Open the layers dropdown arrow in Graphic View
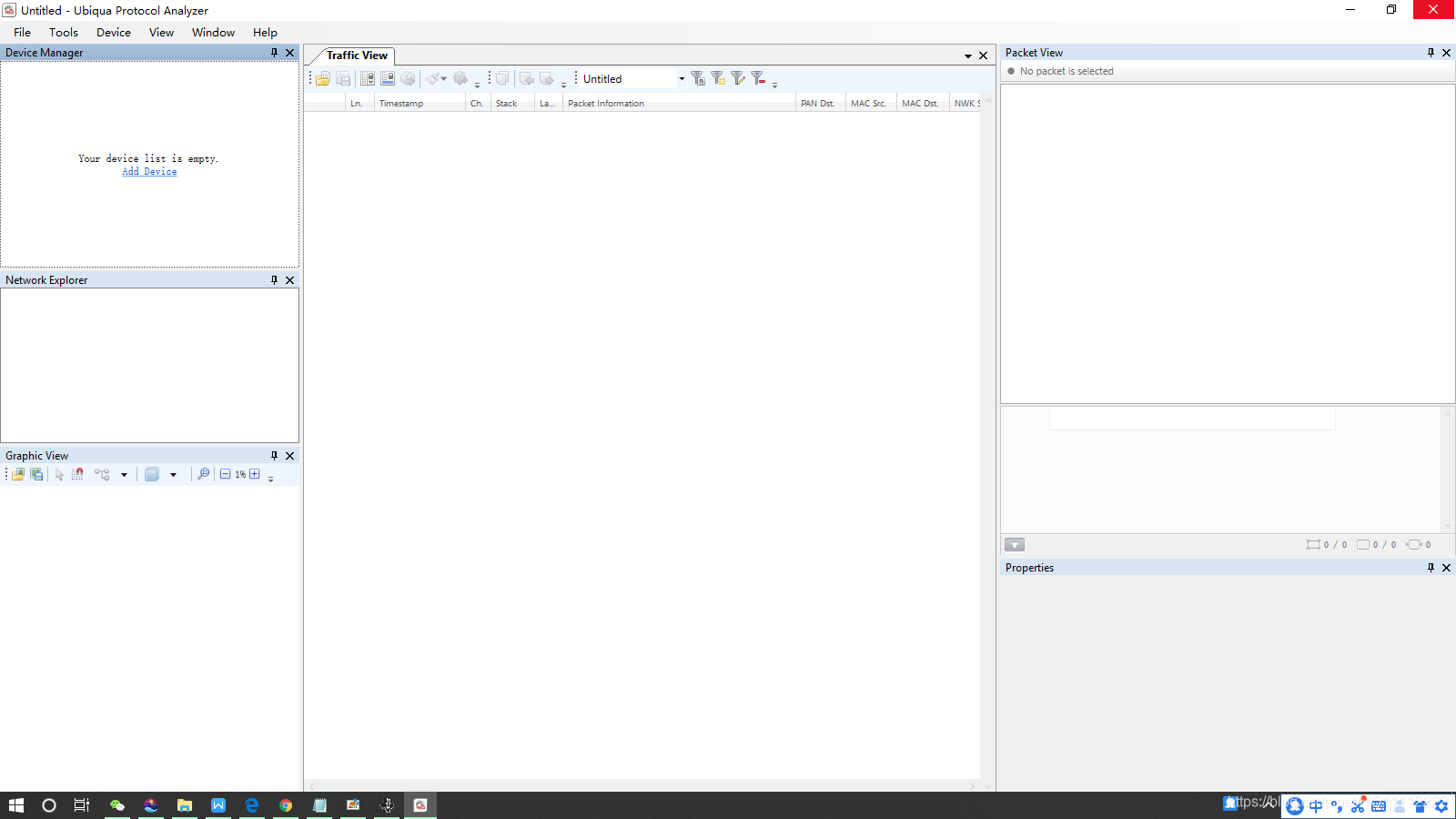 (x=173, y=474)
